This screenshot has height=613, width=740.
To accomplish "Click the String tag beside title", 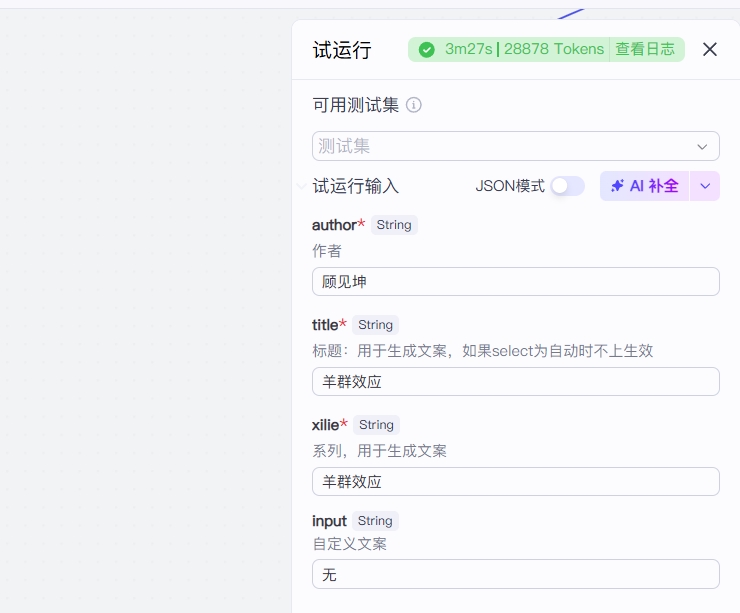I will (375, 325).
